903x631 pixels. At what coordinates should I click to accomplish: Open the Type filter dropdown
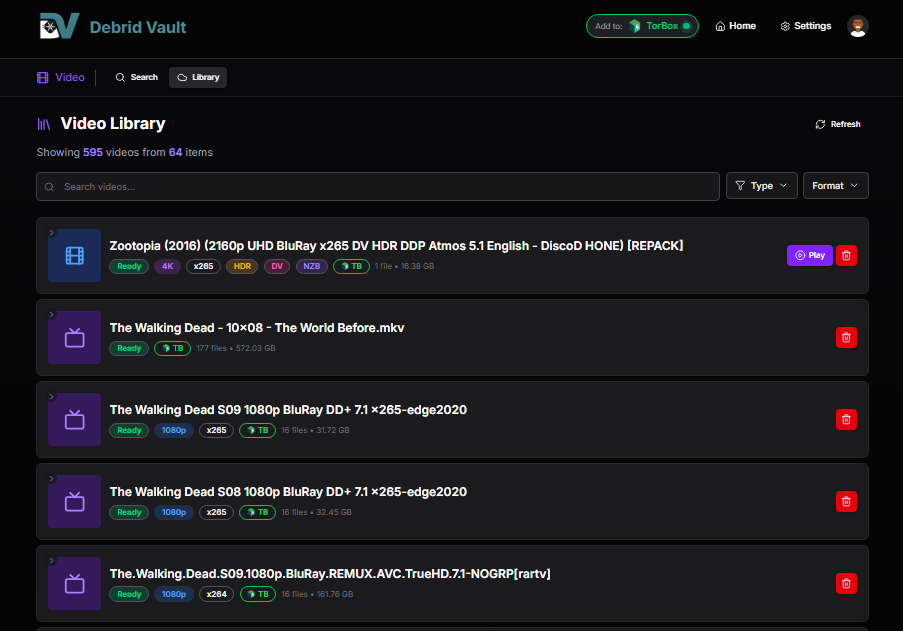coord(761,185)
